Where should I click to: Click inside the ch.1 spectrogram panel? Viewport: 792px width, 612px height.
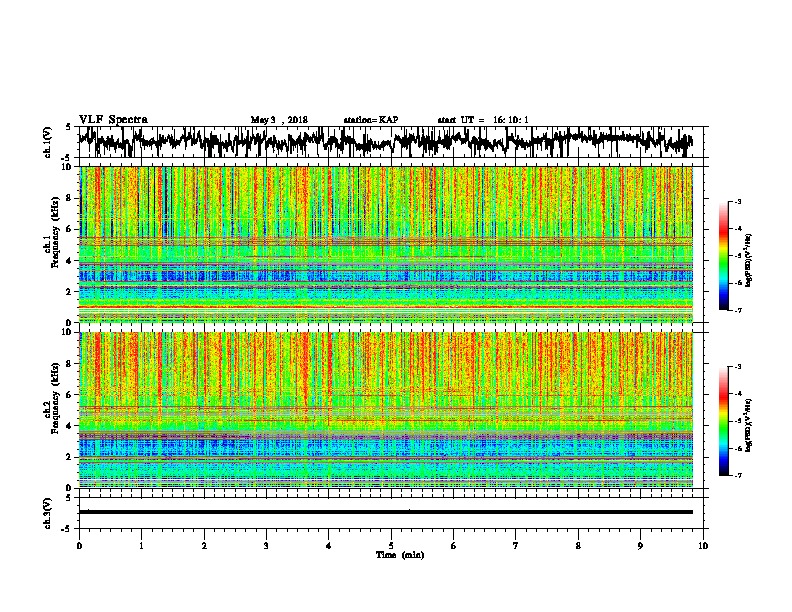pos(386,244)
